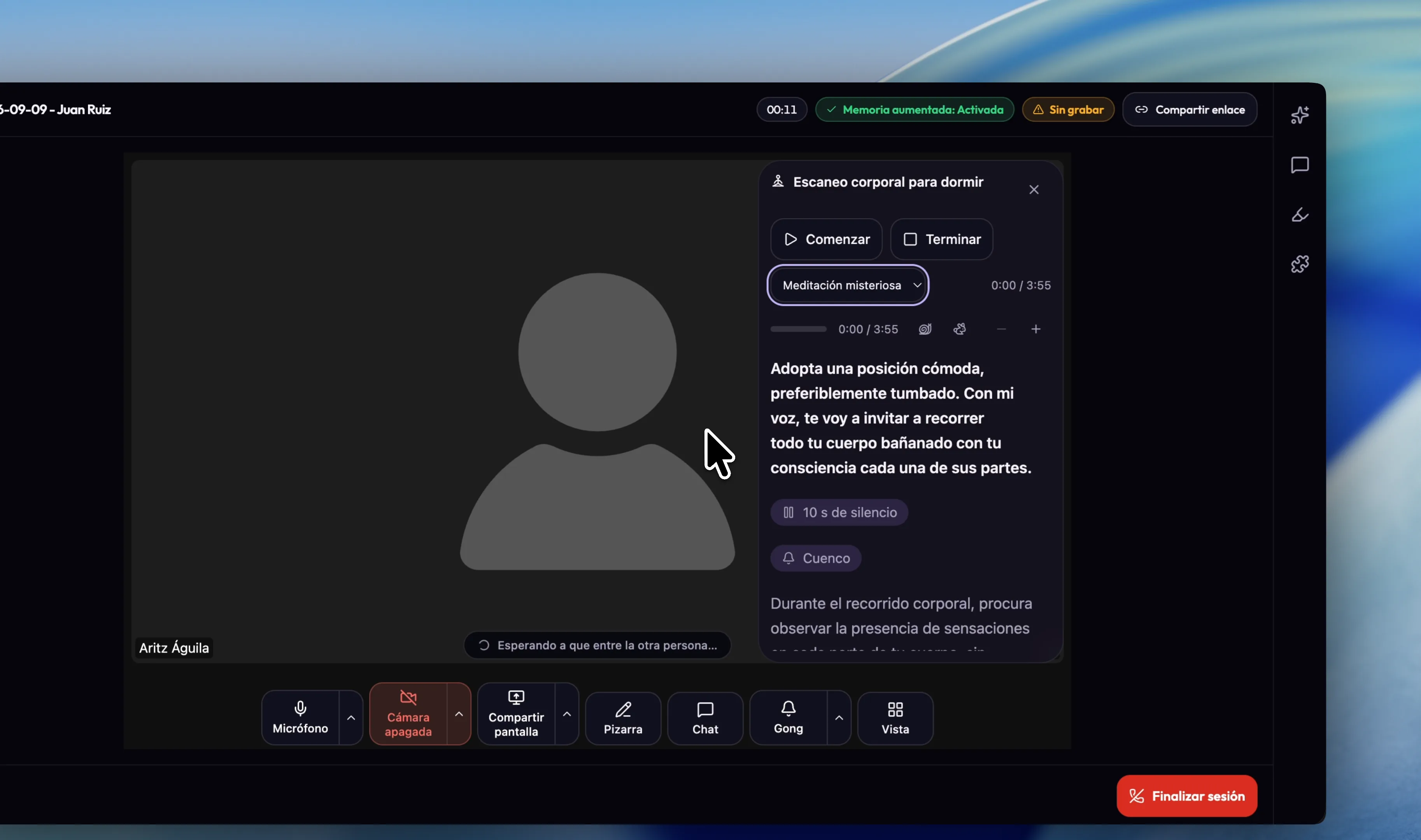Open the Meditación misteriosa dropdown

(x=848, y=285)
